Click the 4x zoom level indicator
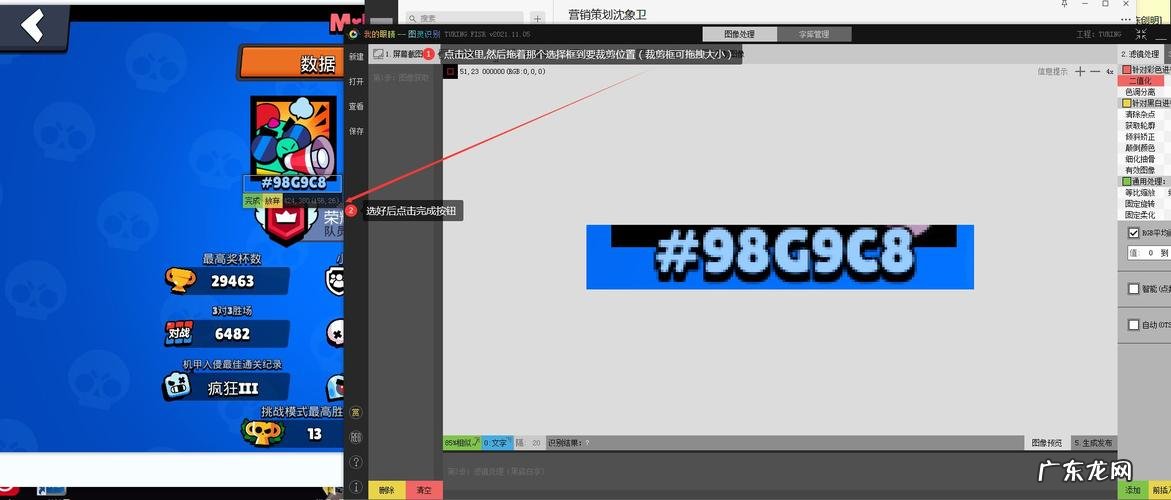This screenshot has height=500, width=1171. [1110, 72]
